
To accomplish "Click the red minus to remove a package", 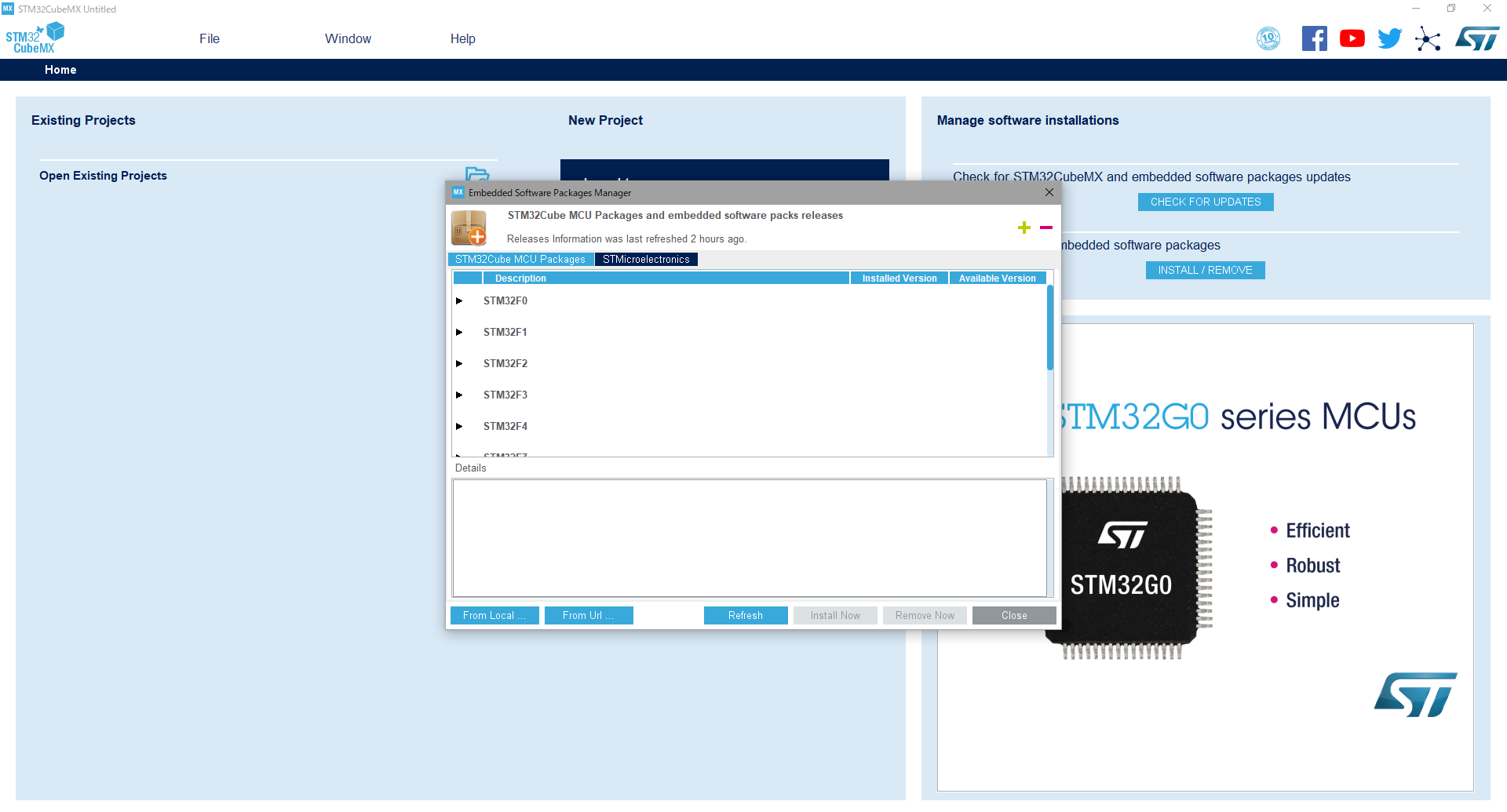I will [1046, 228].
